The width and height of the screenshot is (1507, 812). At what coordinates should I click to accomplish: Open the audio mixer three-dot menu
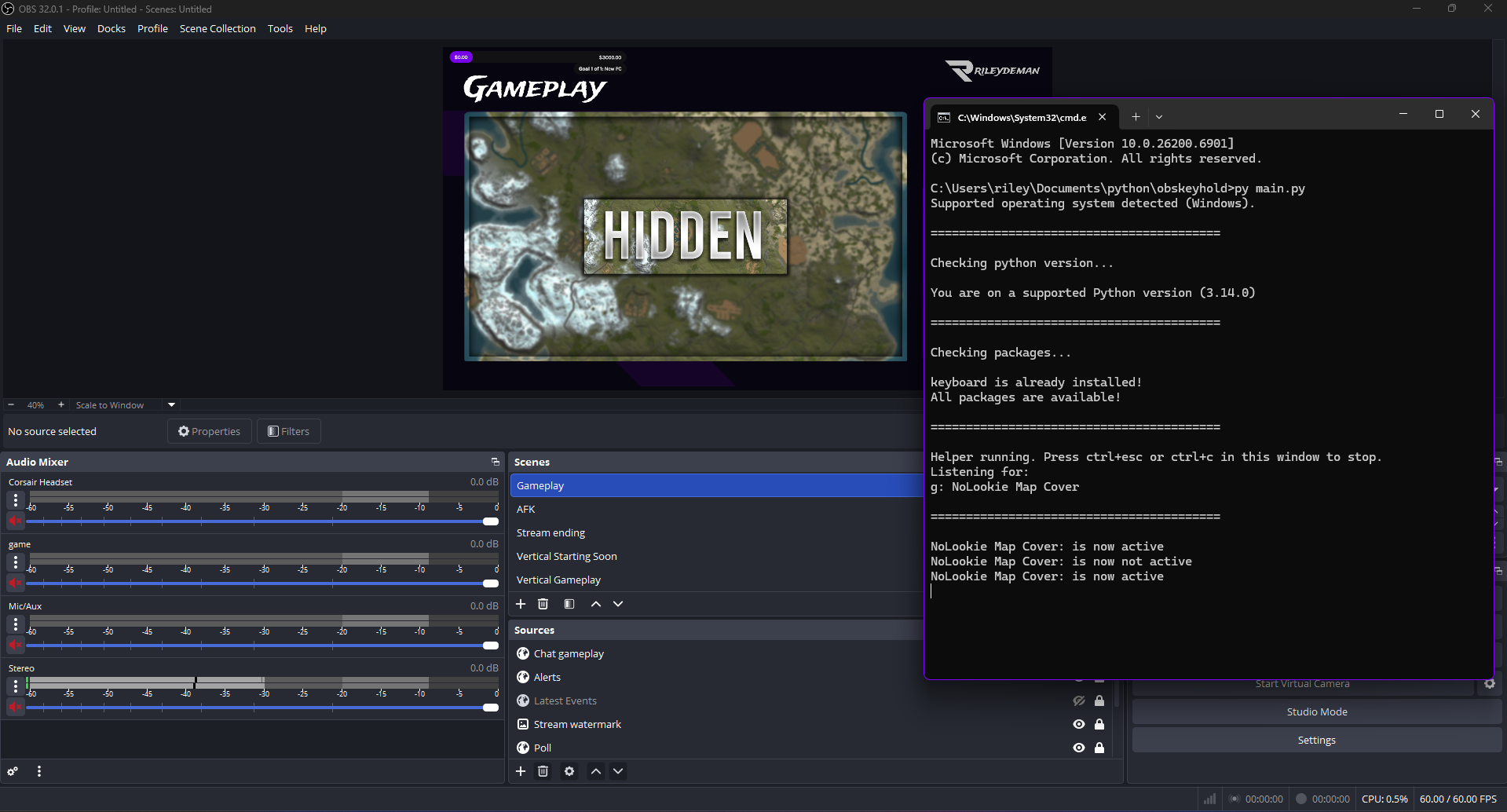(39, 771)
